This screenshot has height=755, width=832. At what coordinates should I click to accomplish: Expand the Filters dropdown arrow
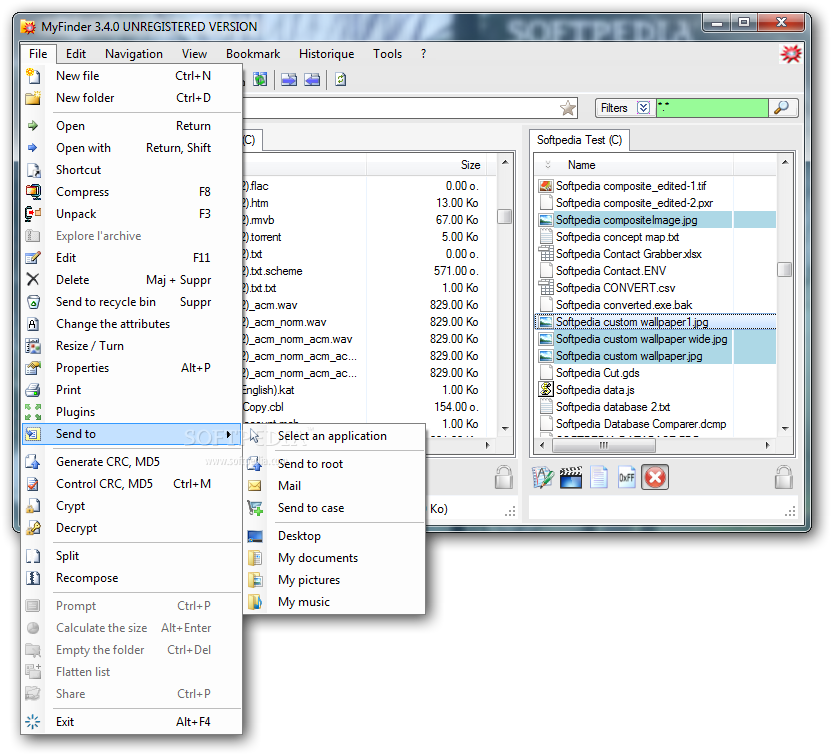click(643, 108)
